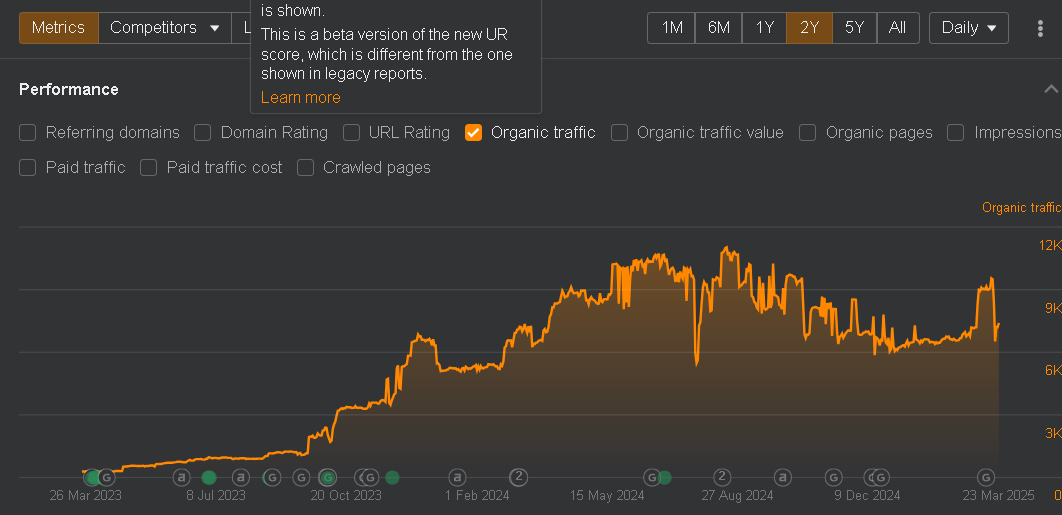Click the '2' marker above 27 Aug 2024
Screen dimensions: 1062x515
[x=722, y=476]
